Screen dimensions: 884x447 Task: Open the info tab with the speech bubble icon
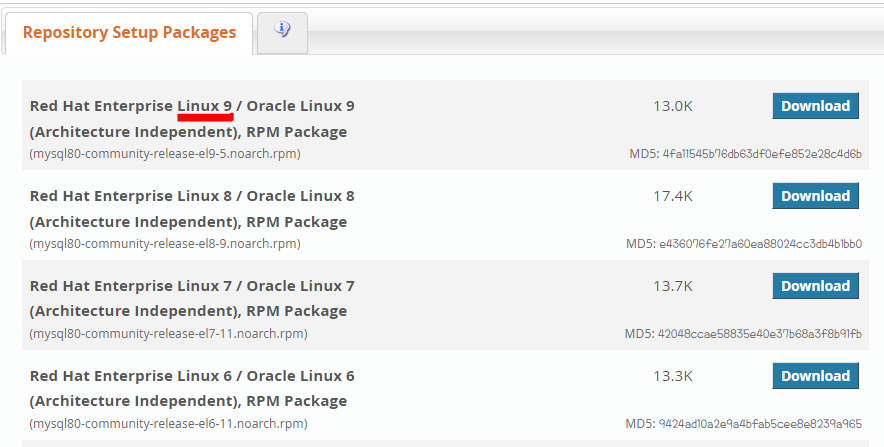tap(282, 33)
